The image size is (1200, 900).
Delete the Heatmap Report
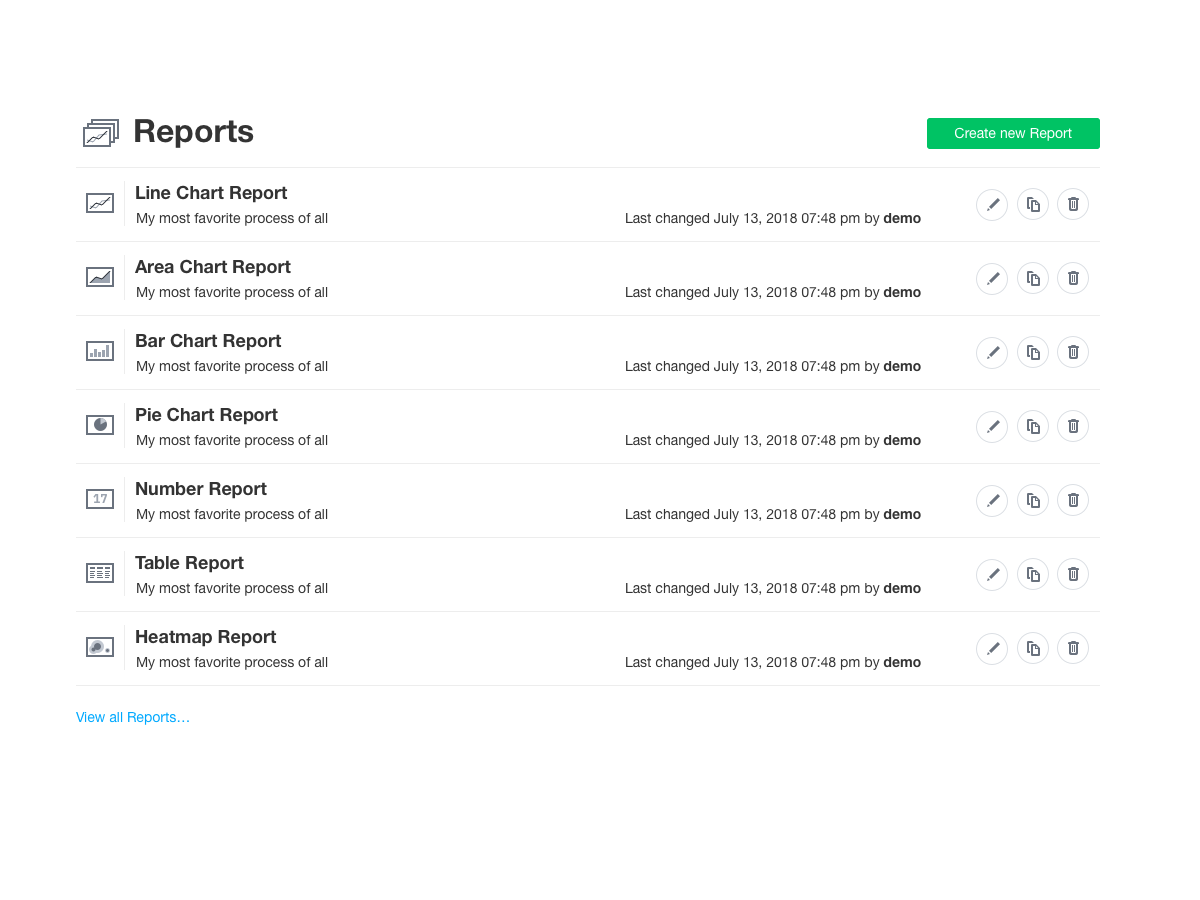coord(1072,648)
